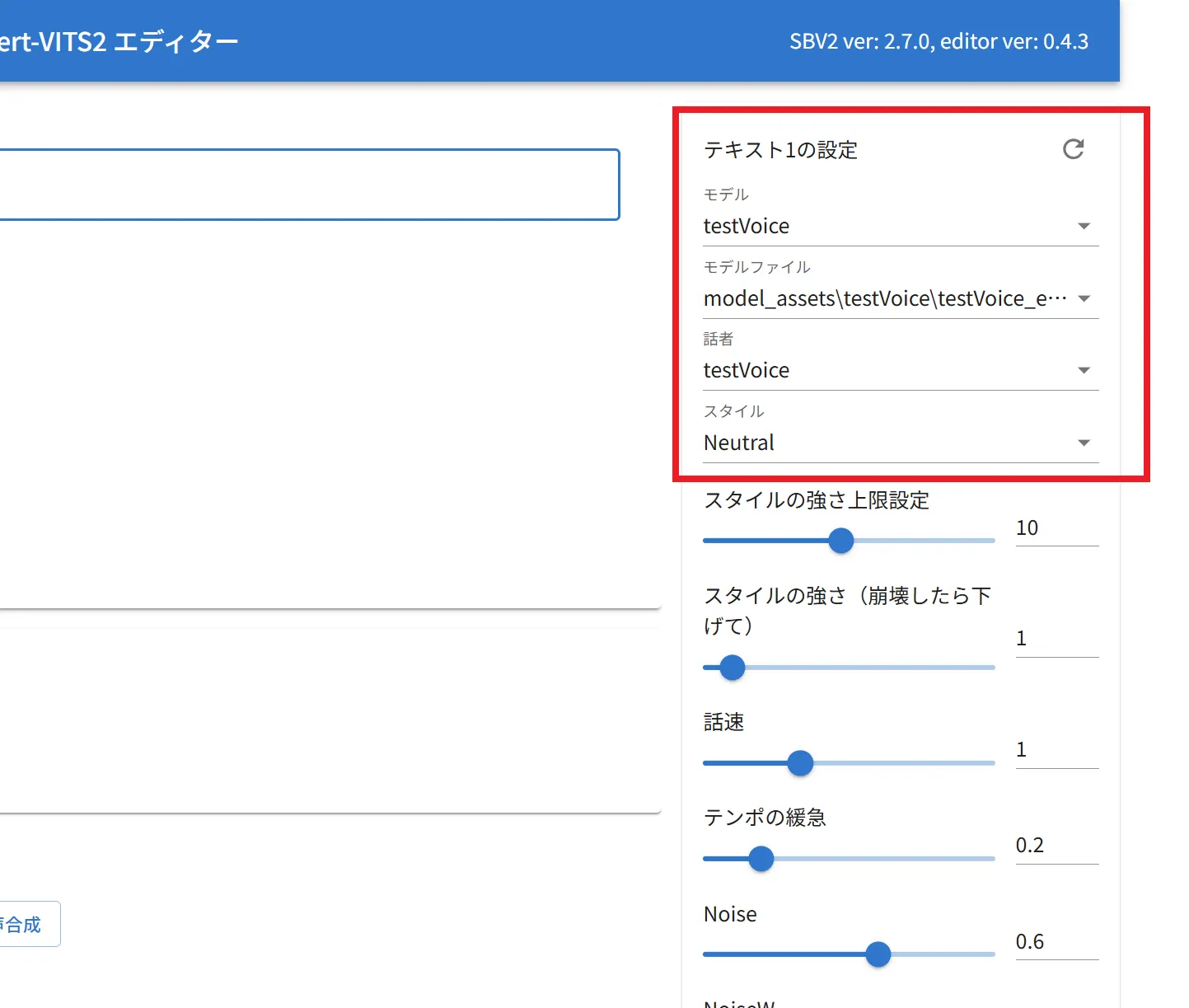This screenshot has width=1189, height=1008.
Task: Focus the Noise value field showing 0.6
Action: 1056,942
